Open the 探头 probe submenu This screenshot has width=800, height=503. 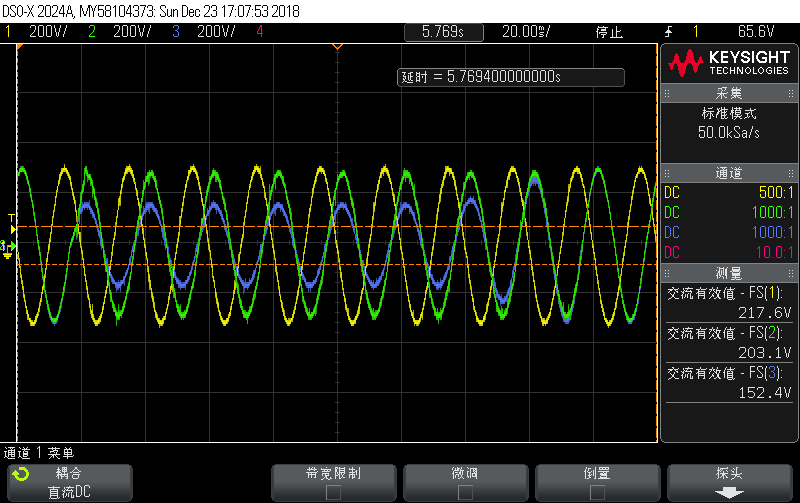[729, 482]
